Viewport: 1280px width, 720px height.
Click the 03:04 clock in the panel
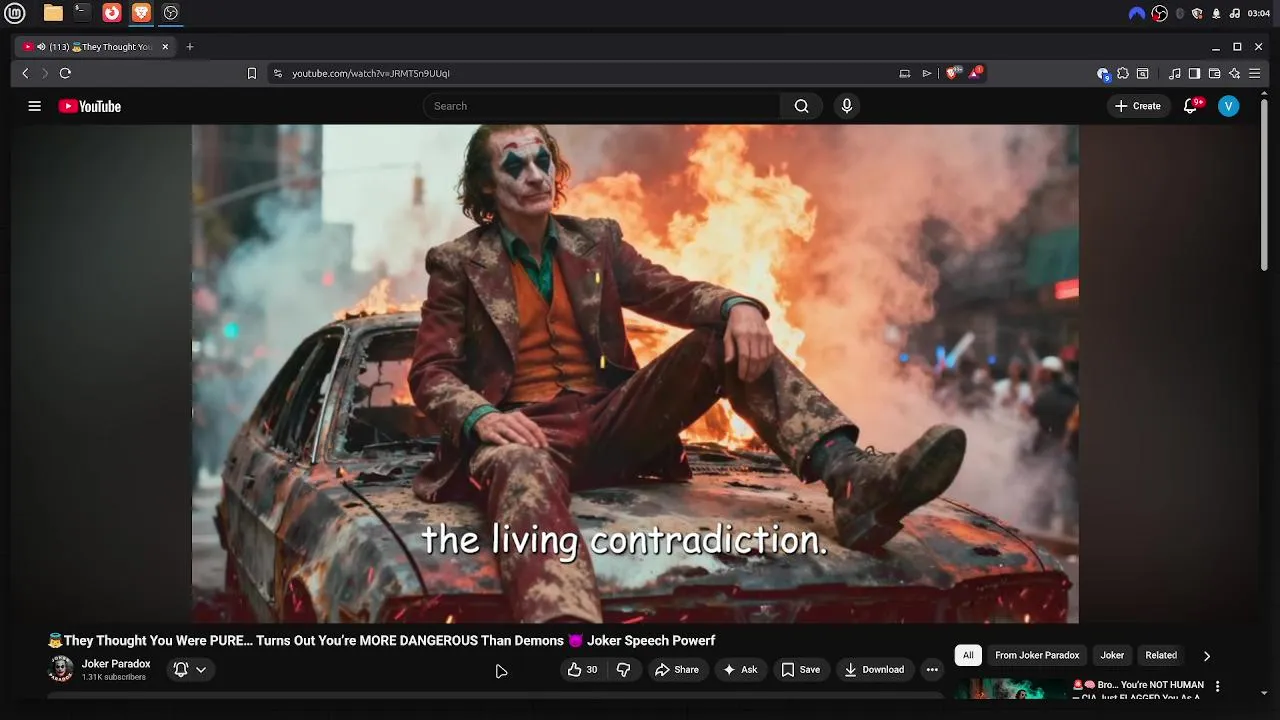[x=1259, y=13]
